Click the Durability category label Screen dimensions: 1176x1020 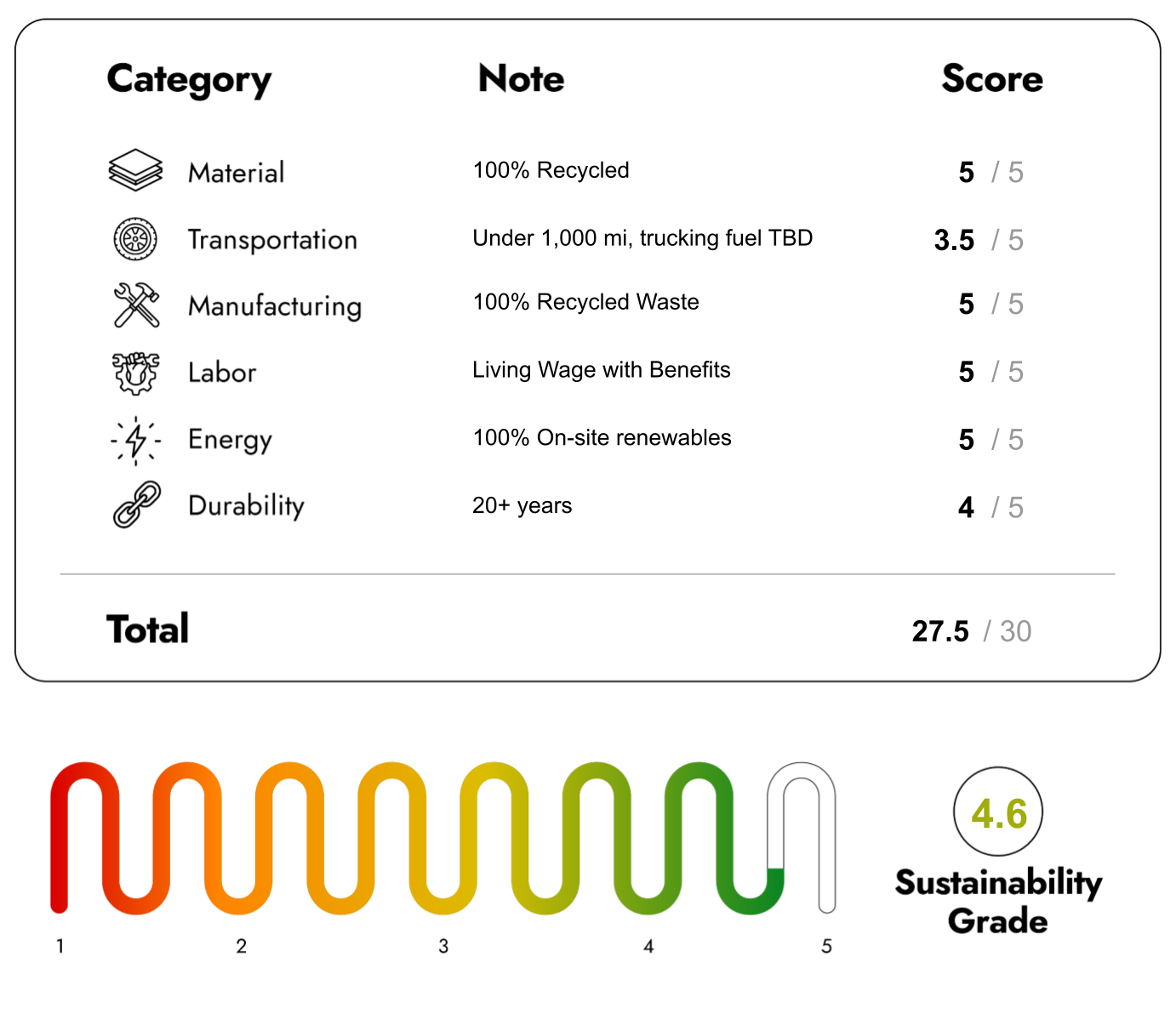[246, 506]
